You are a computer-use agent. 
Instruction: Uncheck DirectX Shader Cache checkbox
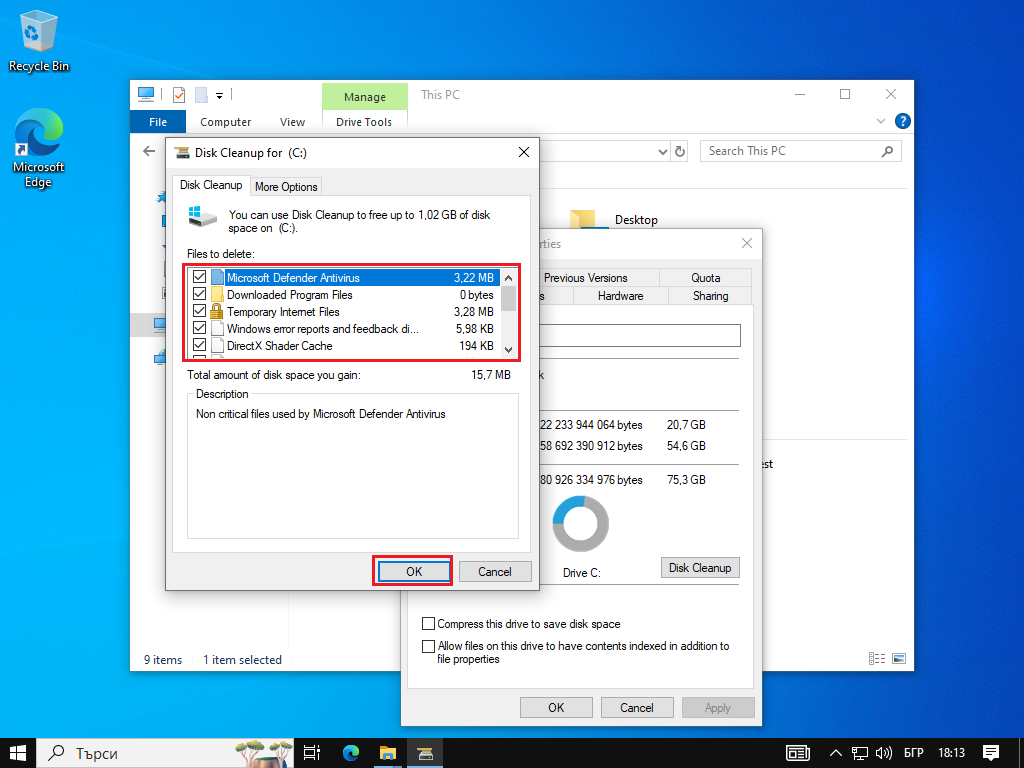(199, 345)
